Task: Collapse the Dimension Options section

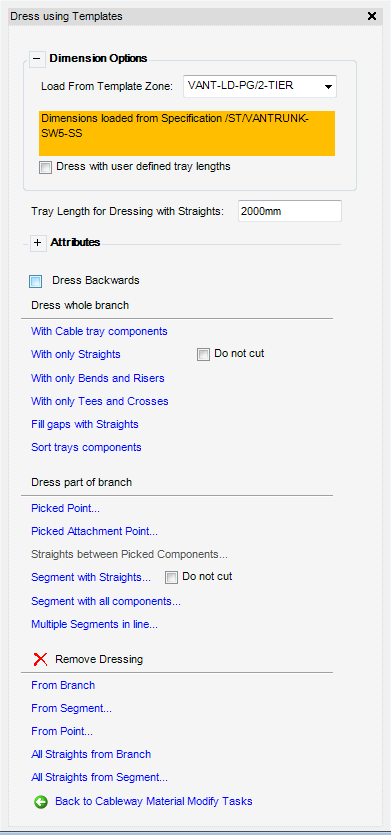Action: coord(37,59)
